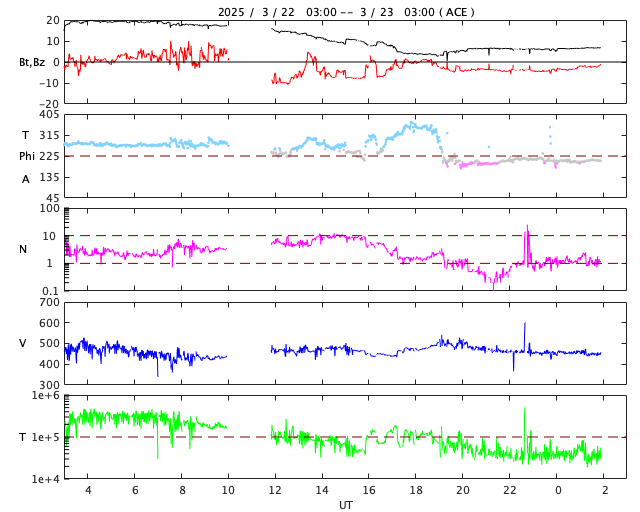
Task: Click the '315' tick label on Phi panel
Action: 49,135
